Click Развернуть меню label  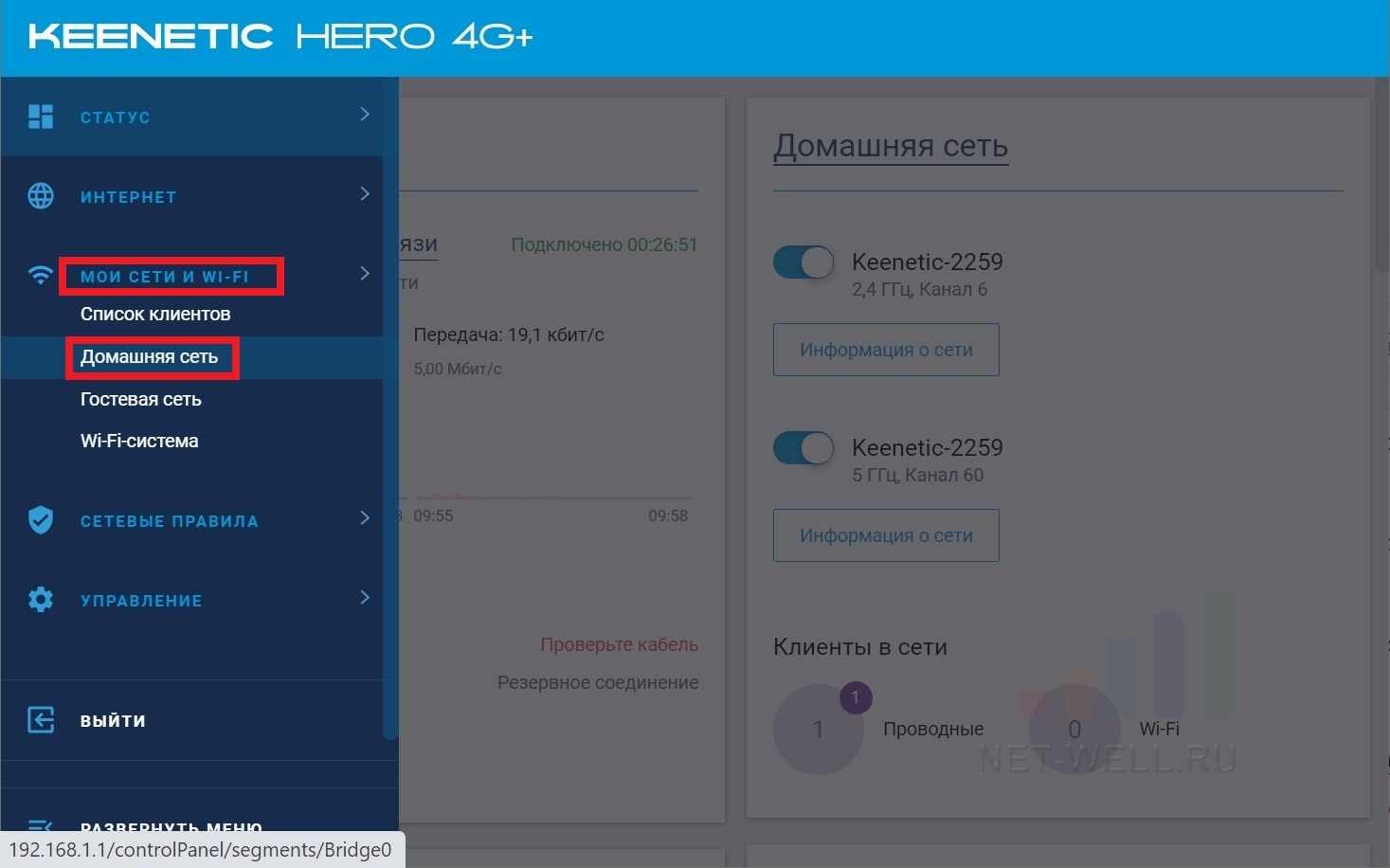[x=171, y=826]
